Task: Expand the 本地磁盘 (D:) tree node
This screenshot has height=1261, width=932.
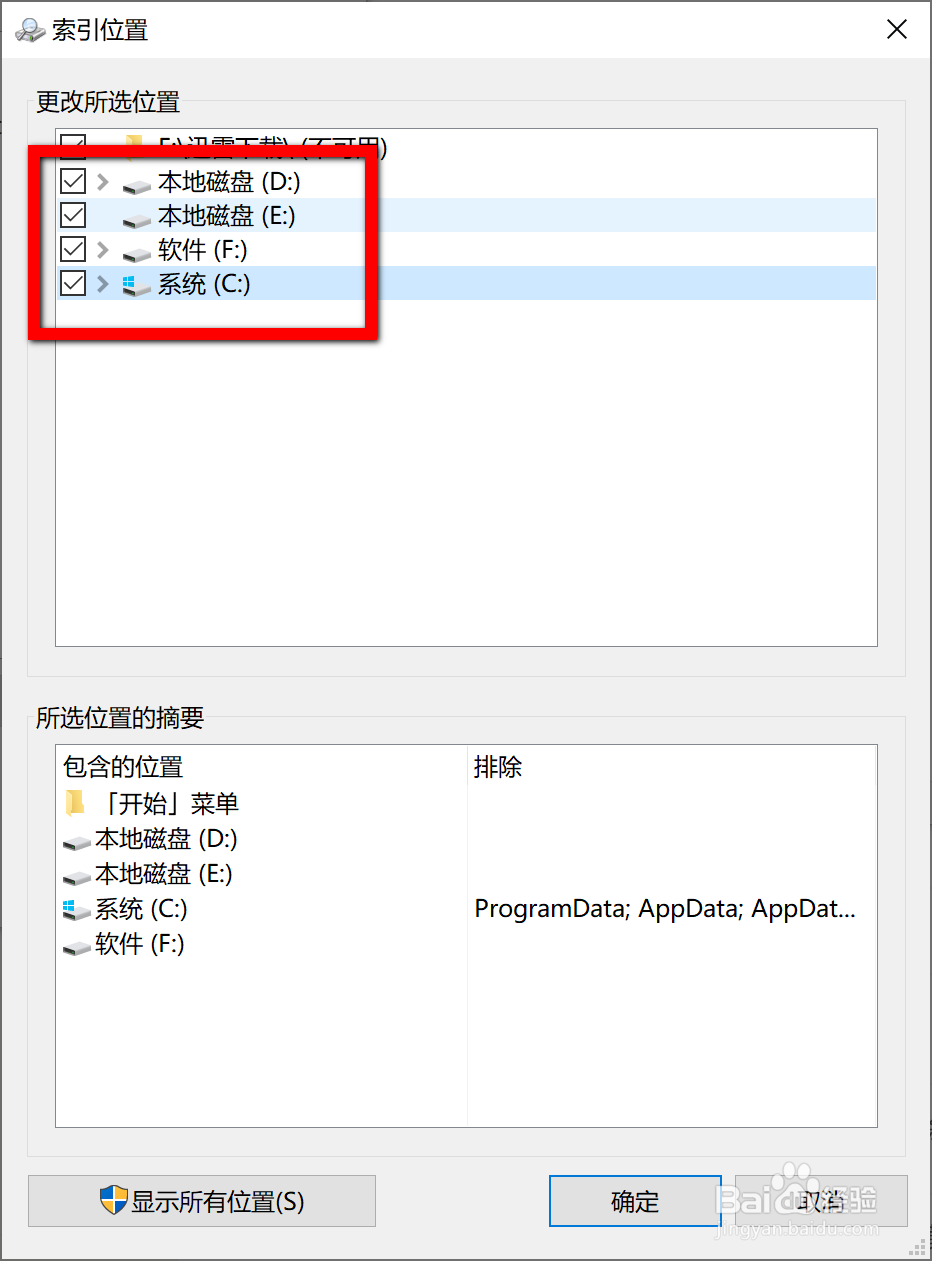Action: (x=102, y=182)
